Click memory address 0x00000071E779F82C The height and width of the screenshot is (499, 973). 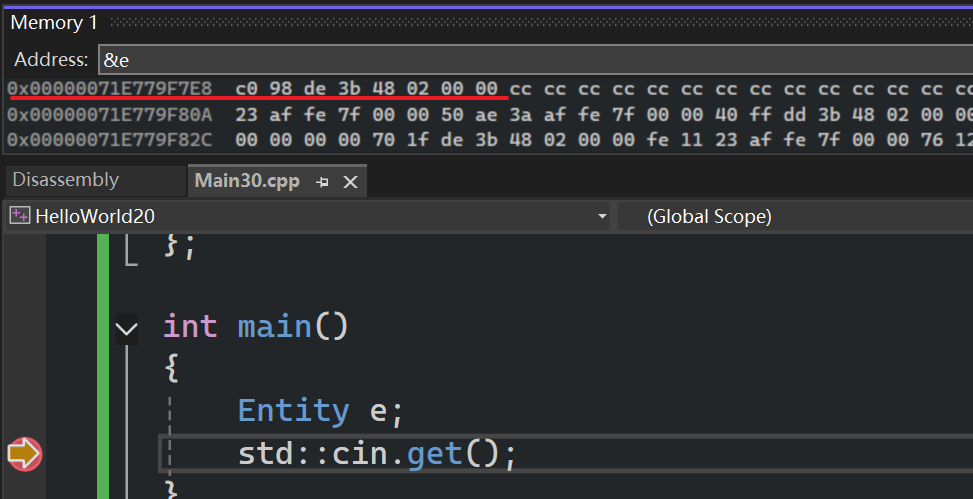109,139
